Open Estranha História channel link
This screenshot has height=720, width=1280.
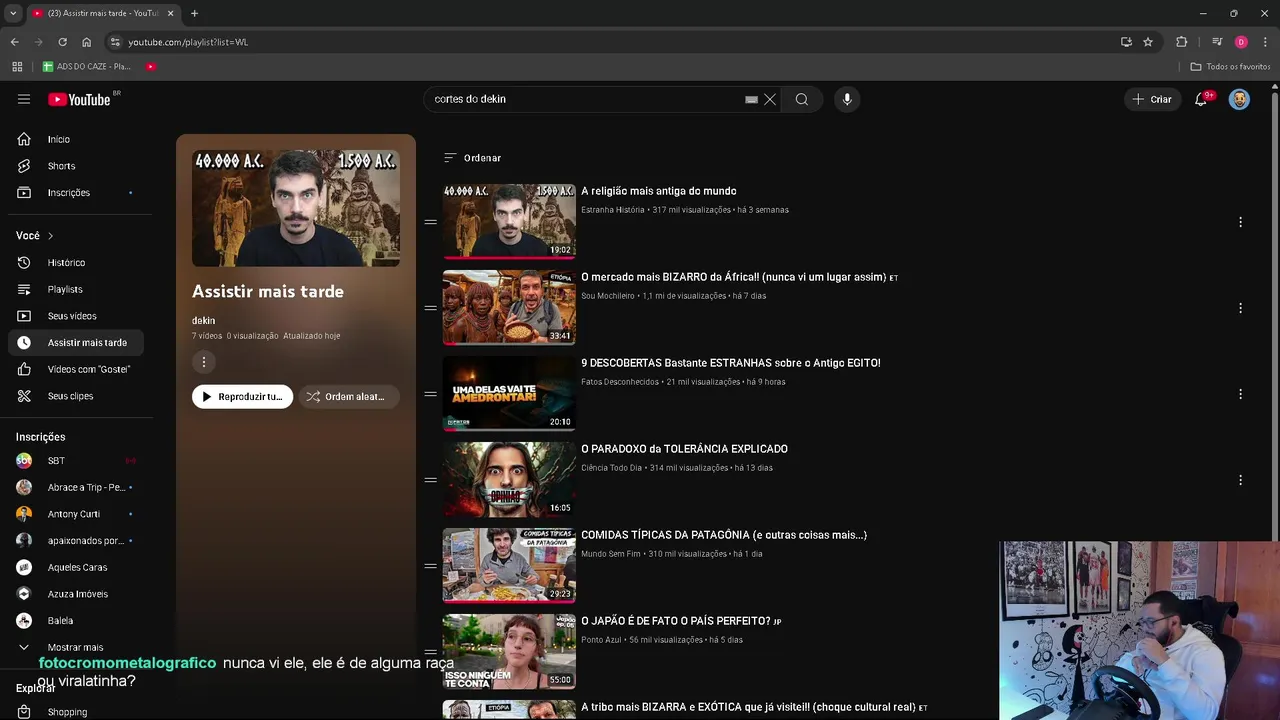click(613, 210)
